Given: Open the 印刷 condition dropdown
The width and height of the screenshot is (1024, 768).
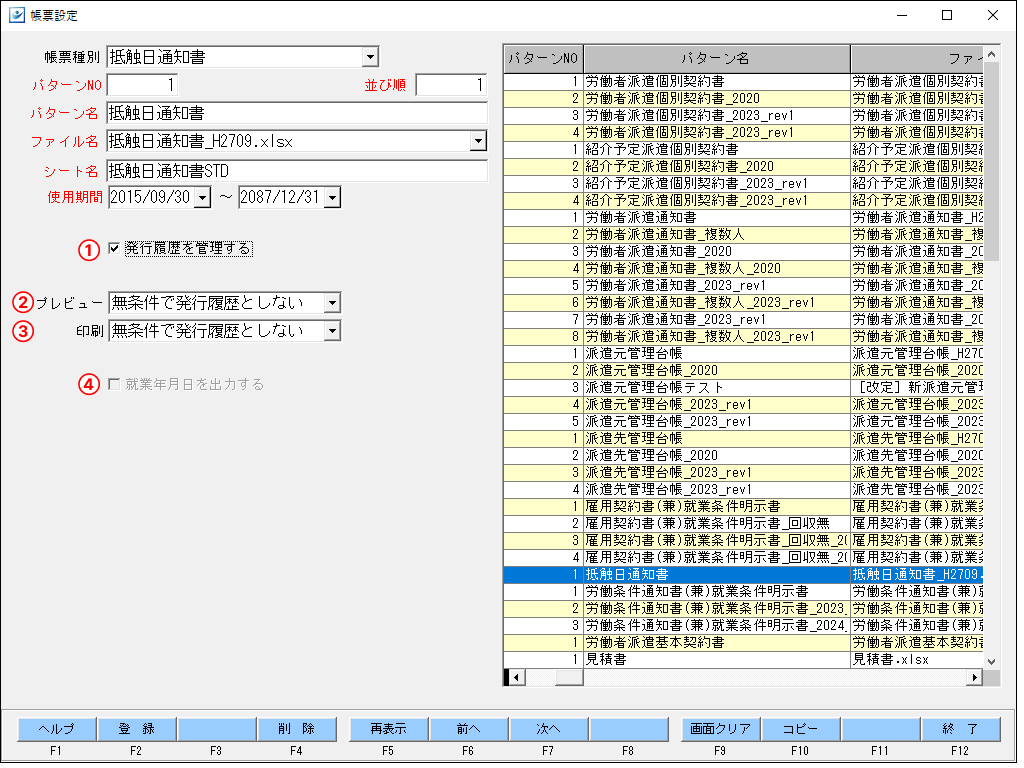Looking at the screenshot, I should coord(332,331).
